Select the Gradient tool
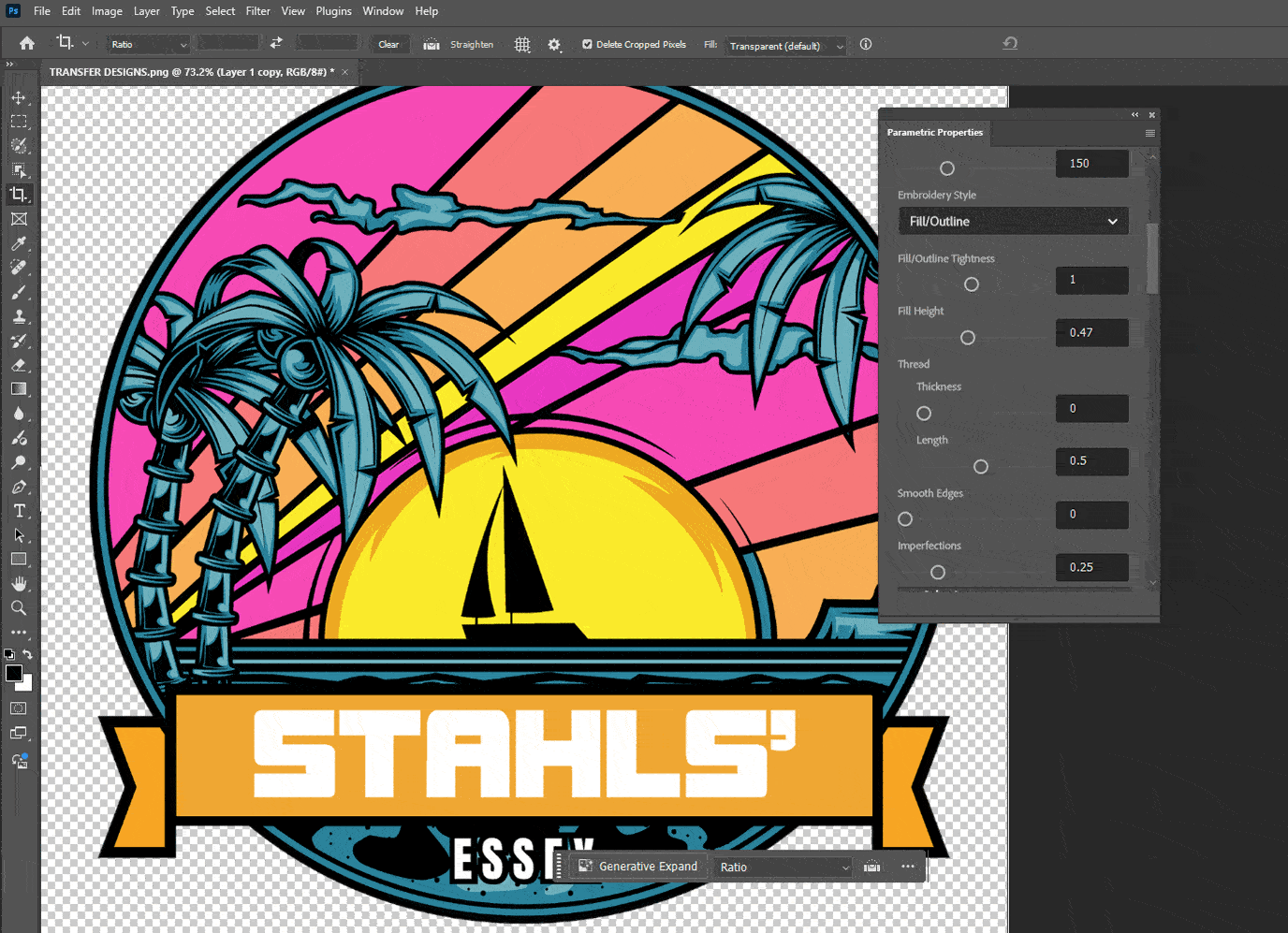The height and width of the screenshot is (933, 1288). (x=19, y=389)
